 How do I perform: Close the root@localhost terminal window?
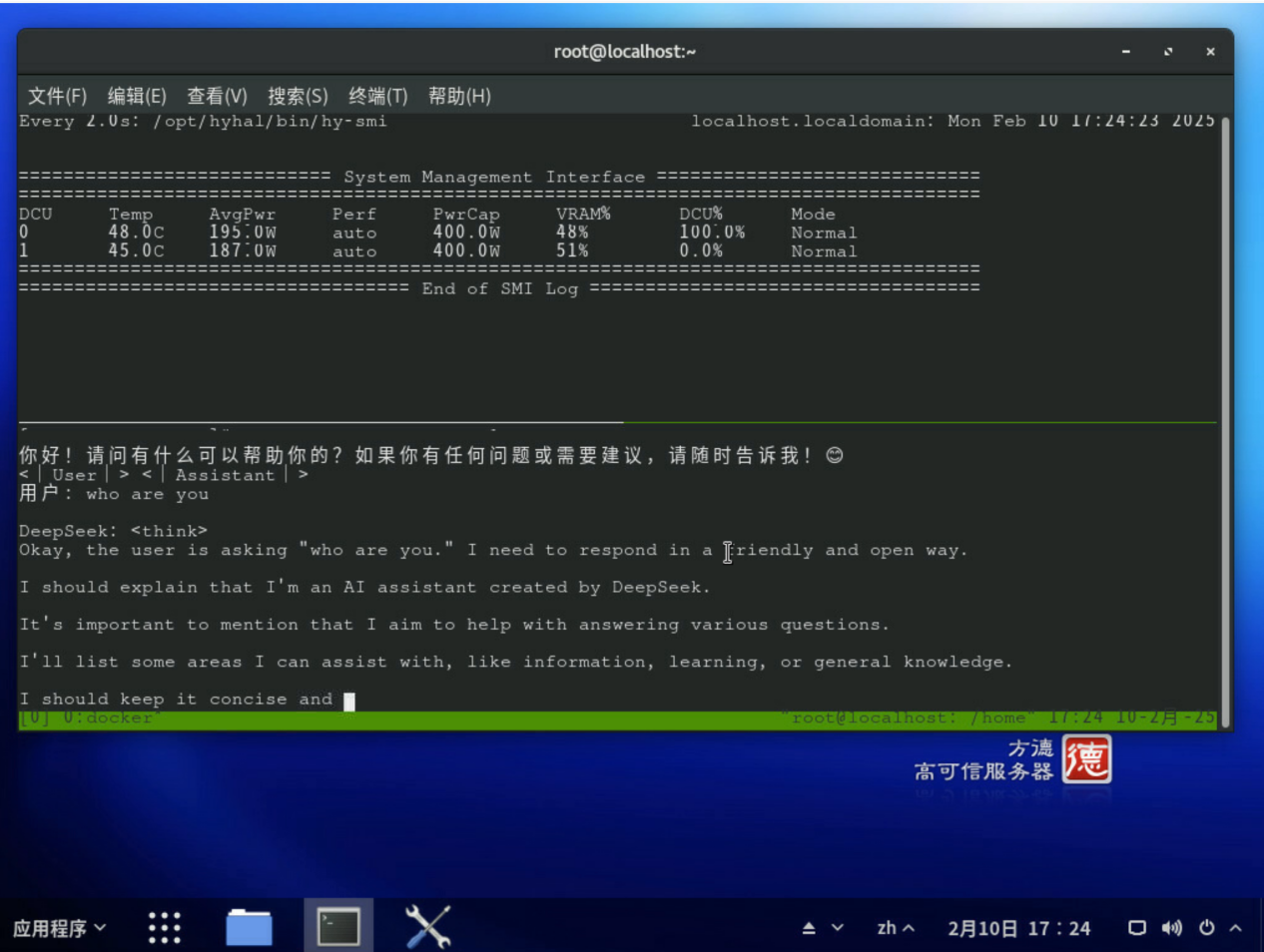pos(1210,52)
